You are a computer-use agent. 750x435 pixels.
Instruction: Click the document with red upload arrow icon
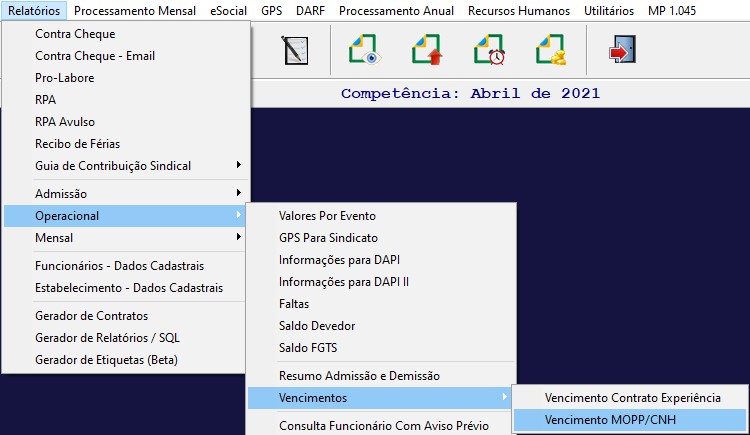click(427, 49)
